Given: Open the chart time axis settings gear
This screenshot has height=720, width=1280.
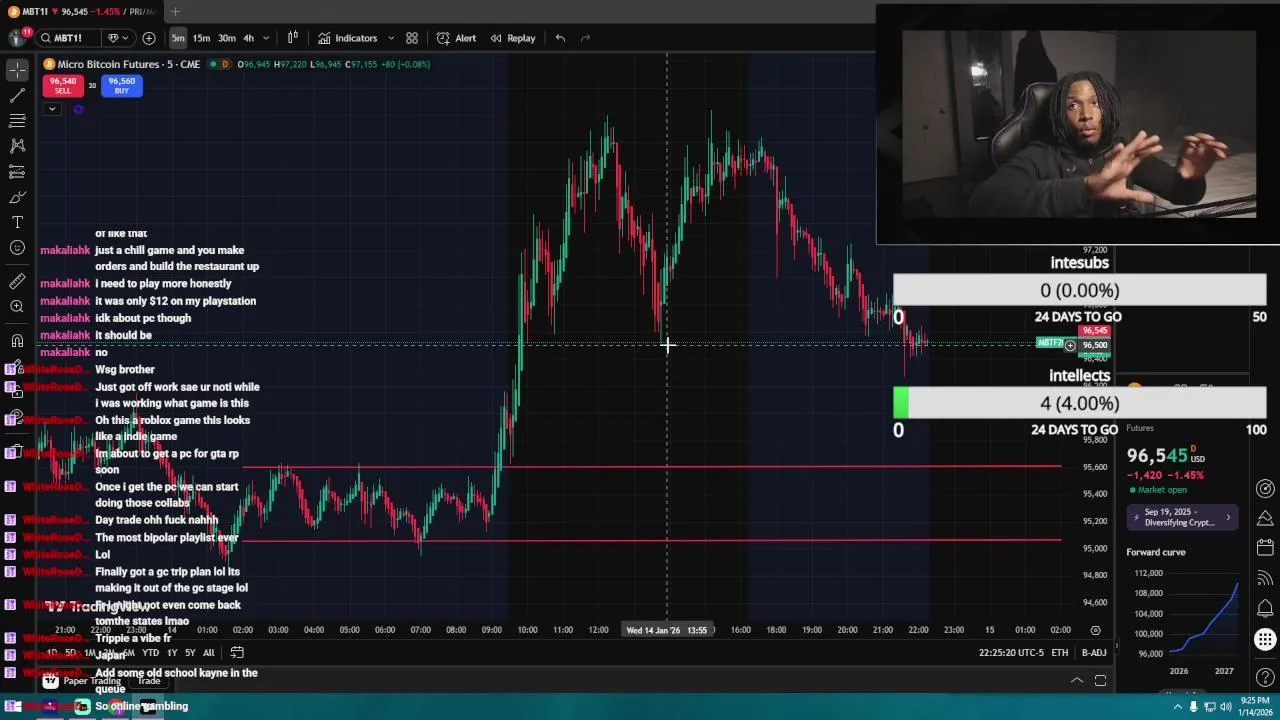Looking at the screenshot, I should 1095,630.
